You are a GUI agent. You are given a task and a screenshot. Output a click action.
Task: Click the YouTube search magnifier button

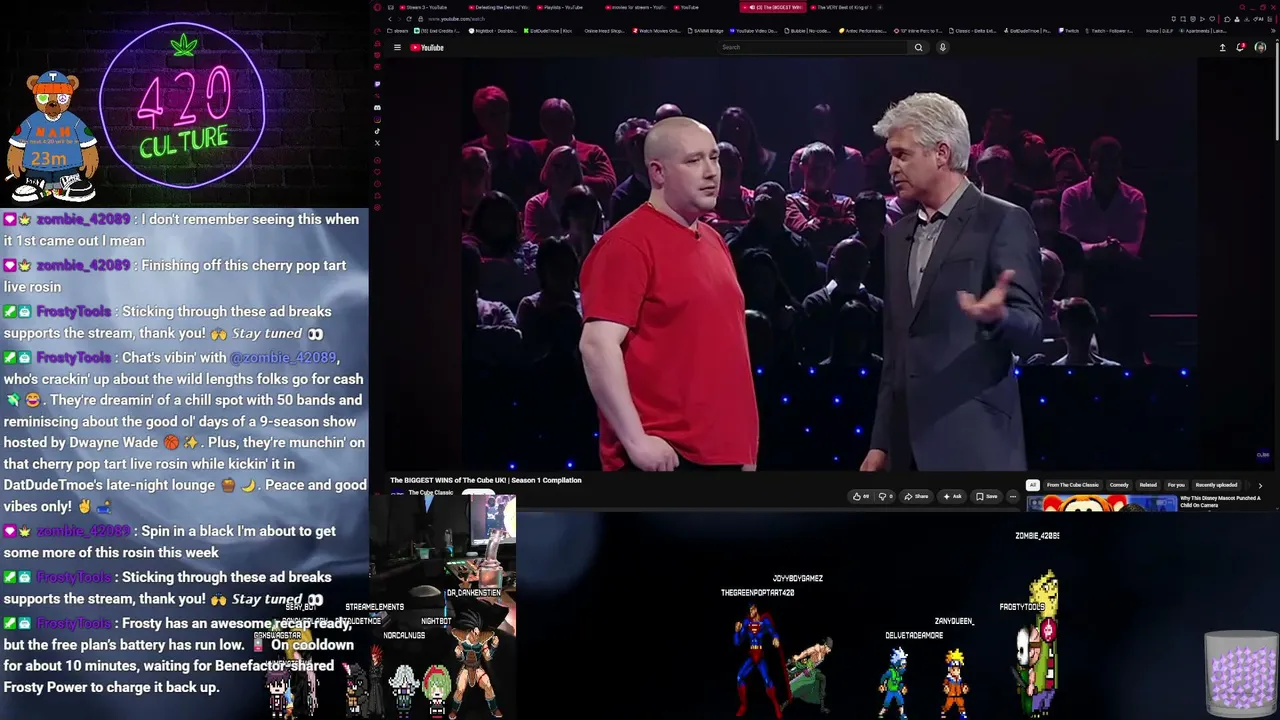coord(918,47)
